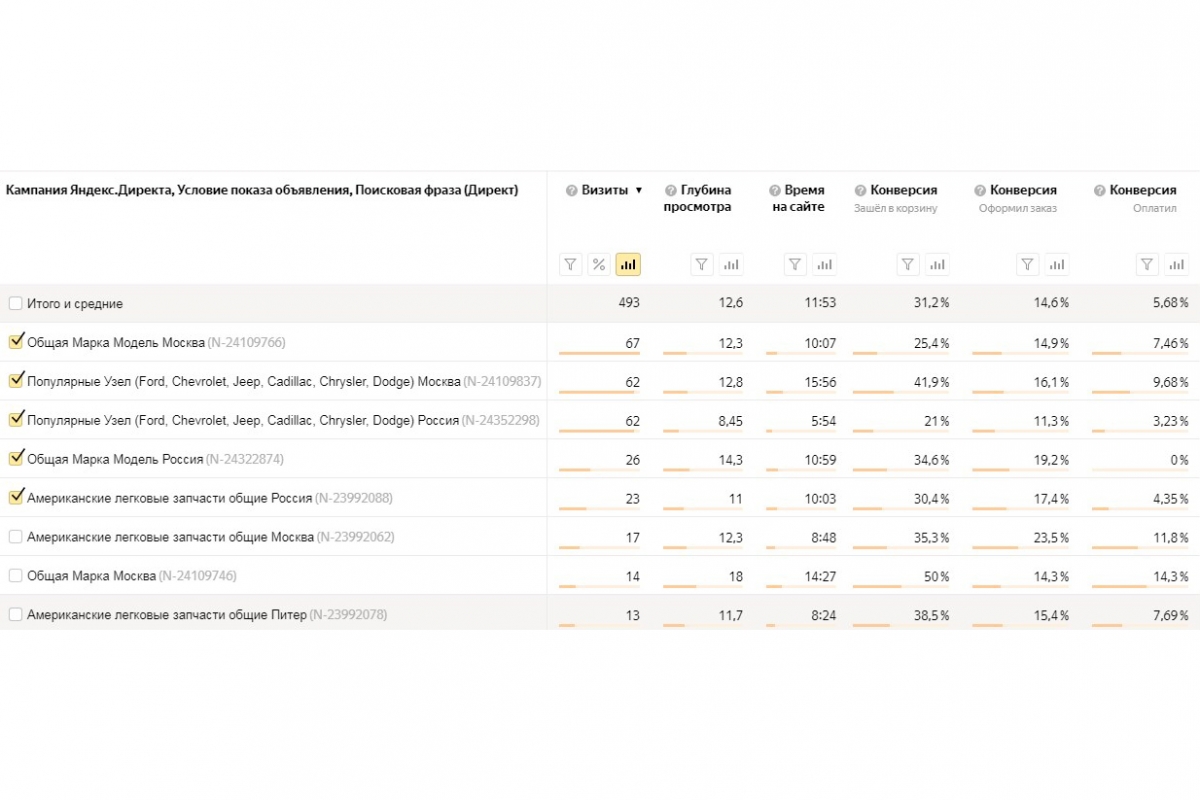
Task: Open campaign Общая Марка Модель Москва
Action: tap(116, 343)
